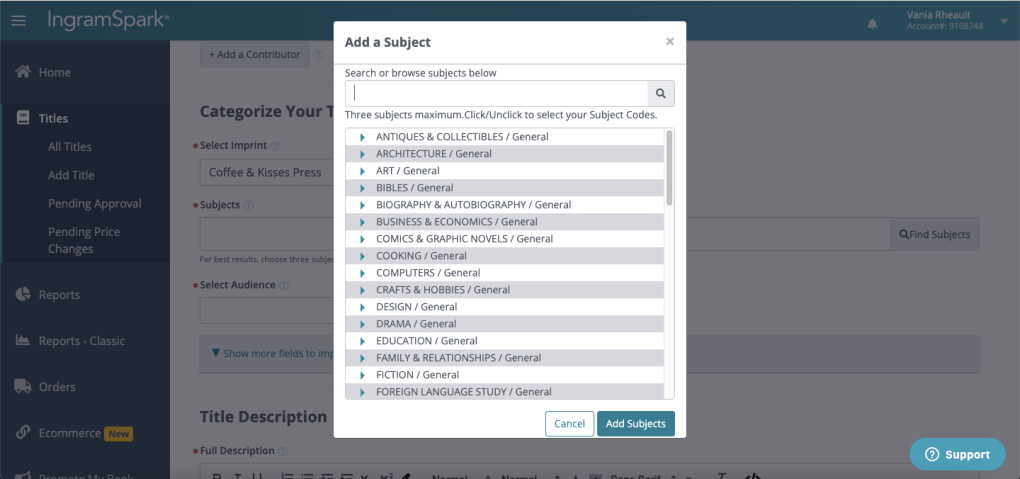Select COMPUTERS / General subject
This screenshot has width=1020, height=479.
(427, 273)
